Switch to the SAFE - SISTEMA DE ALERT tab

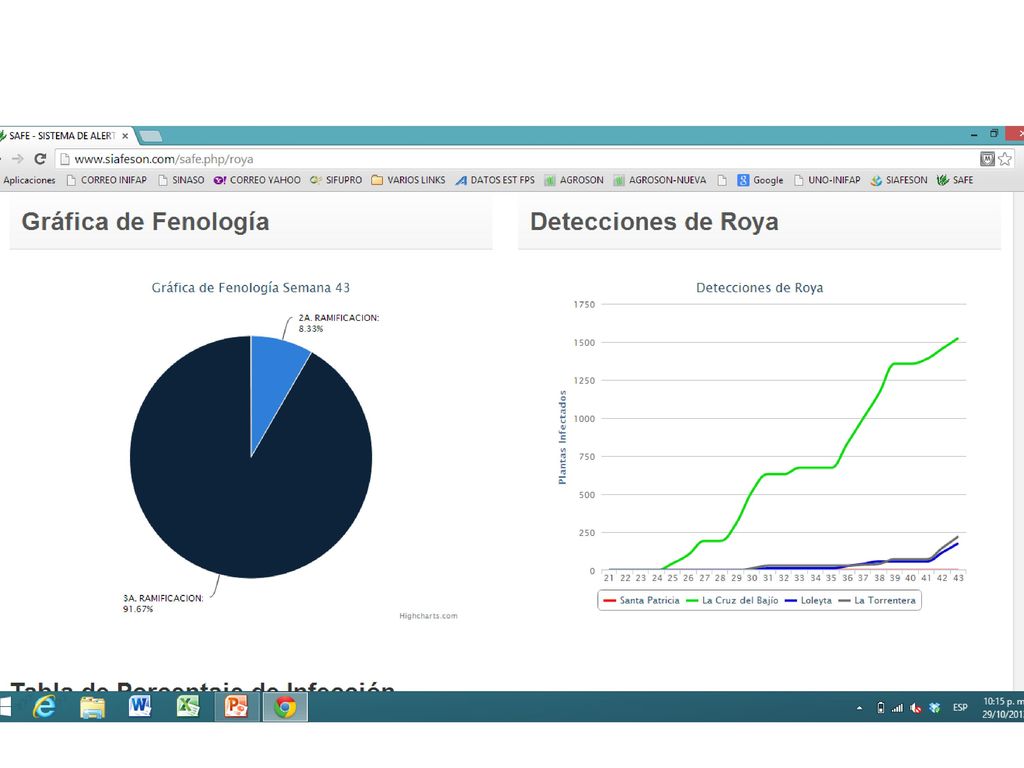click(62, 136)
